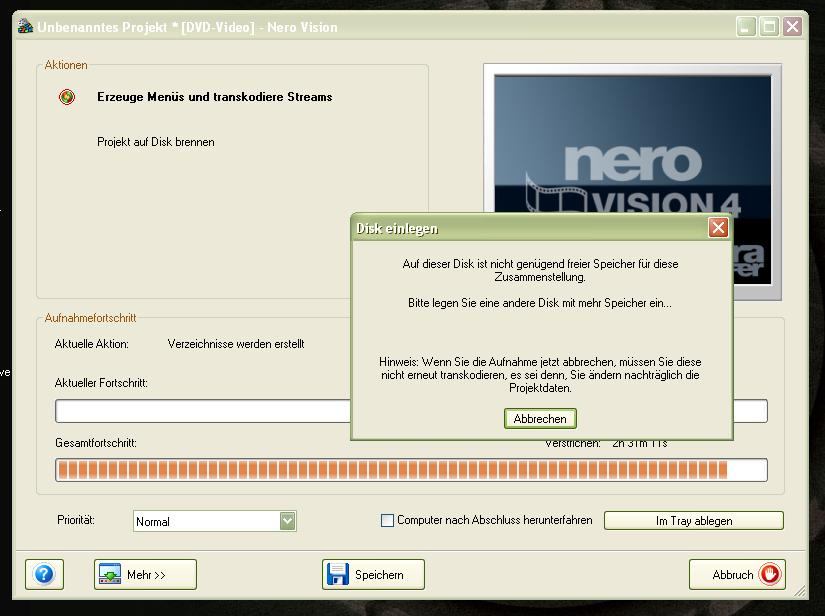
Task: Click 'Projekt auf Disk brennen' text
Action: click(156, 142)
